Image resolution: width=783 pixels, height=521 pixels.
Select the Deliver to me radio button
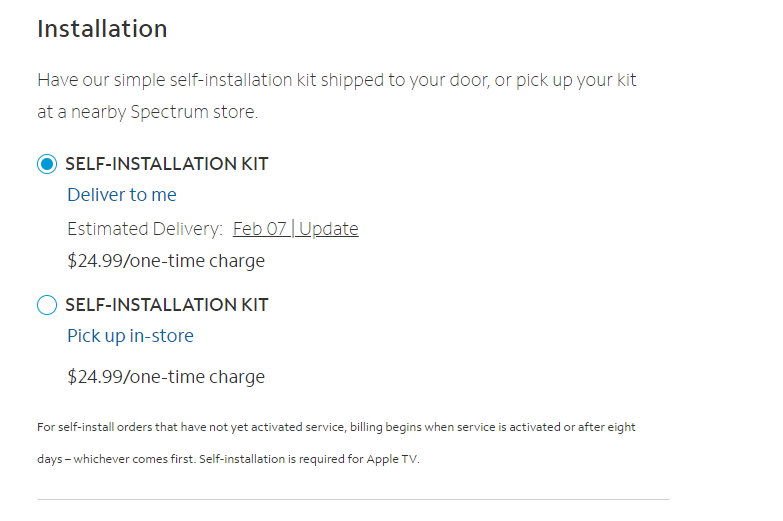point(47,165)
